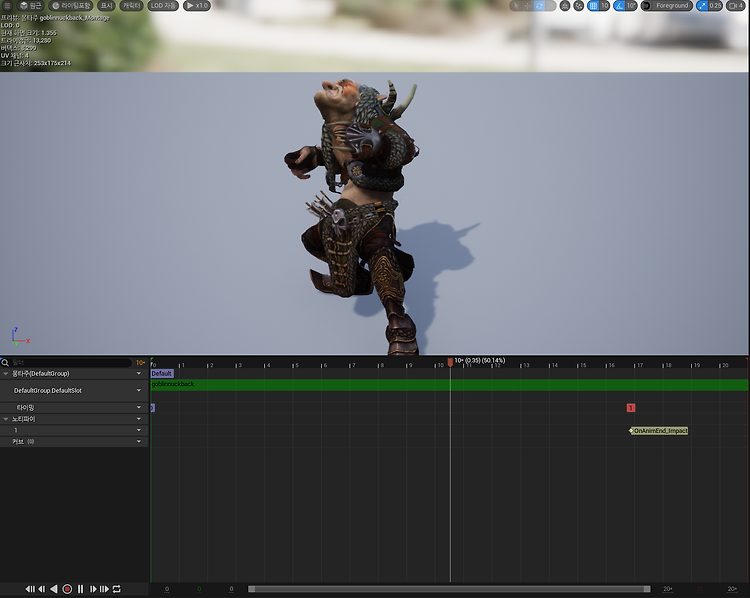Choose the translate gizmo tool
750x598 pixels.
click(528, 6)
